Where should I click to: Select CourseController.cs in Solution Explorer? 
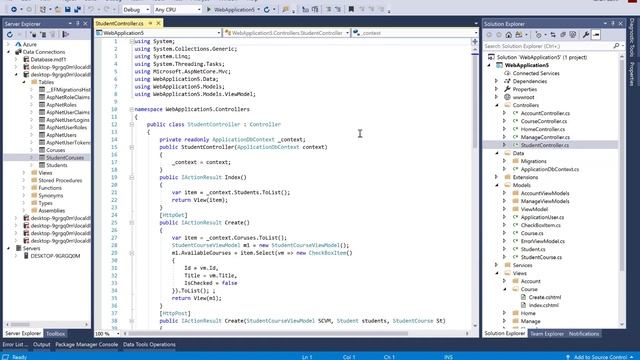coord(544,121)
